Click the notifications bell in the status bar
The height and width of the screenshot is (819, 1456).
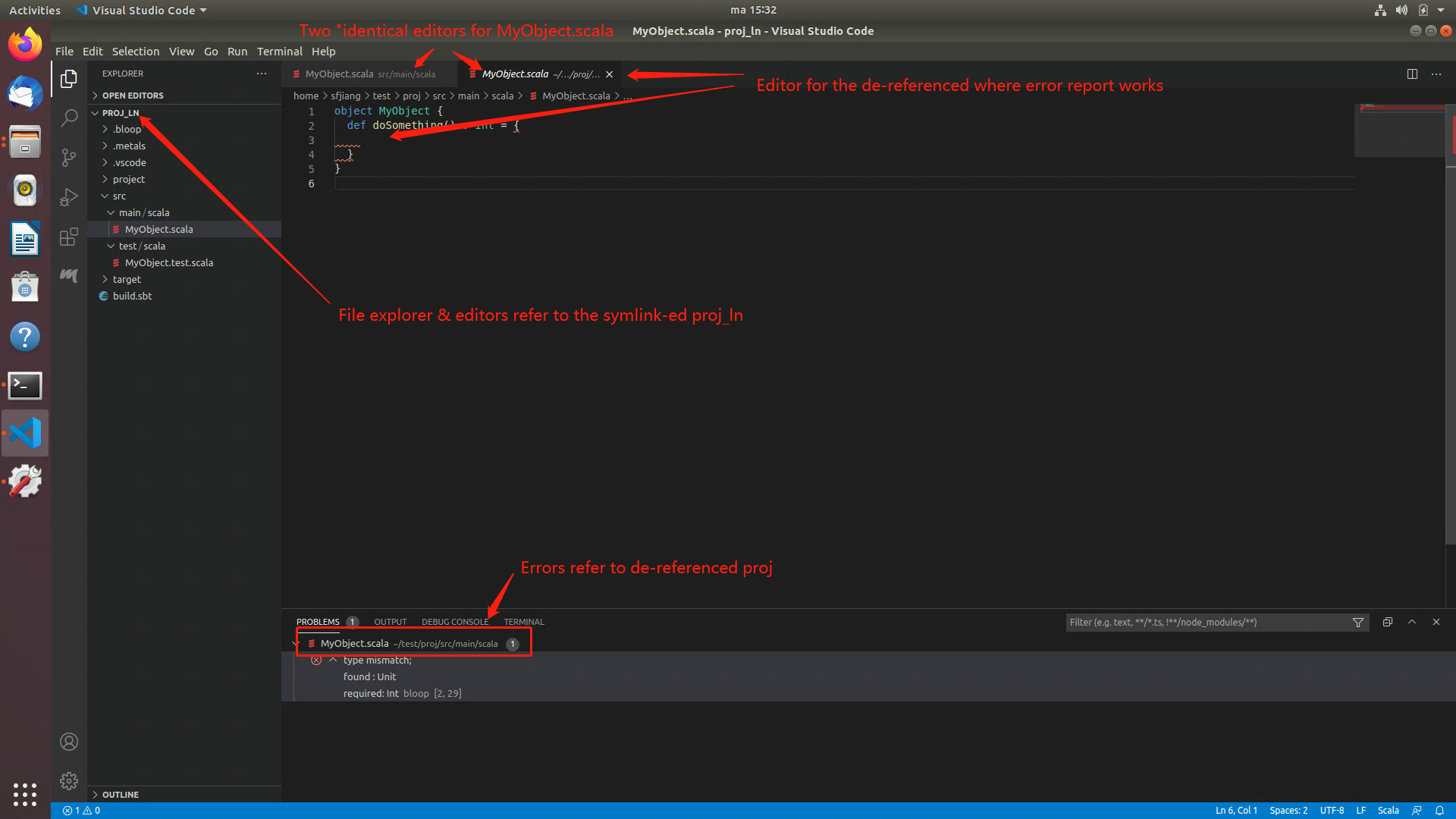click(1442, 810)
